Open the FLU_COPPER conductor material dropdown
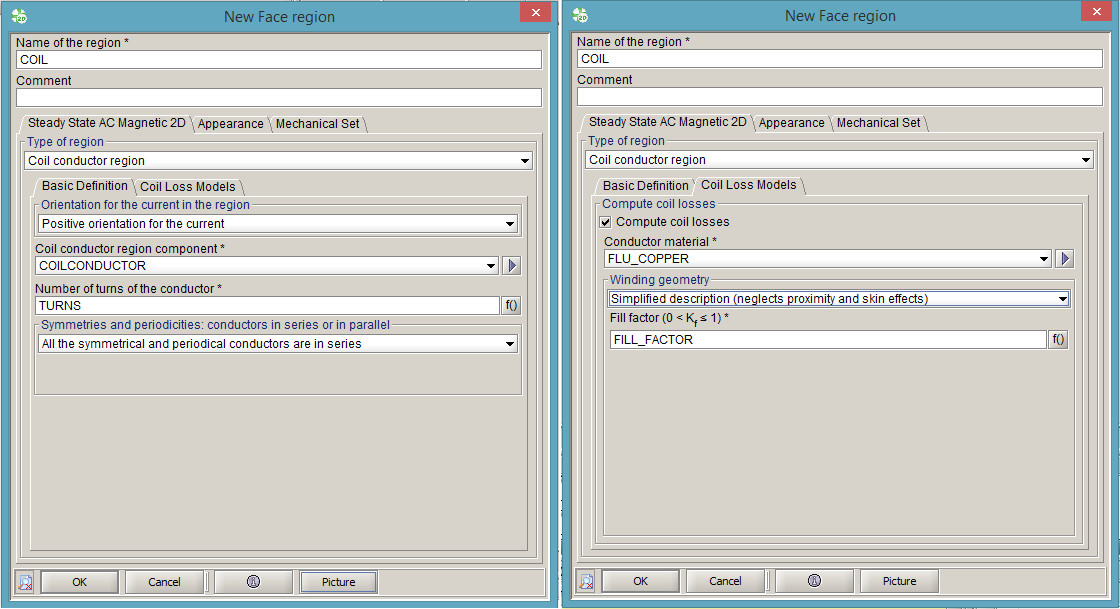This screenshot has height=609, width=1120. (x=1044, y=259)
